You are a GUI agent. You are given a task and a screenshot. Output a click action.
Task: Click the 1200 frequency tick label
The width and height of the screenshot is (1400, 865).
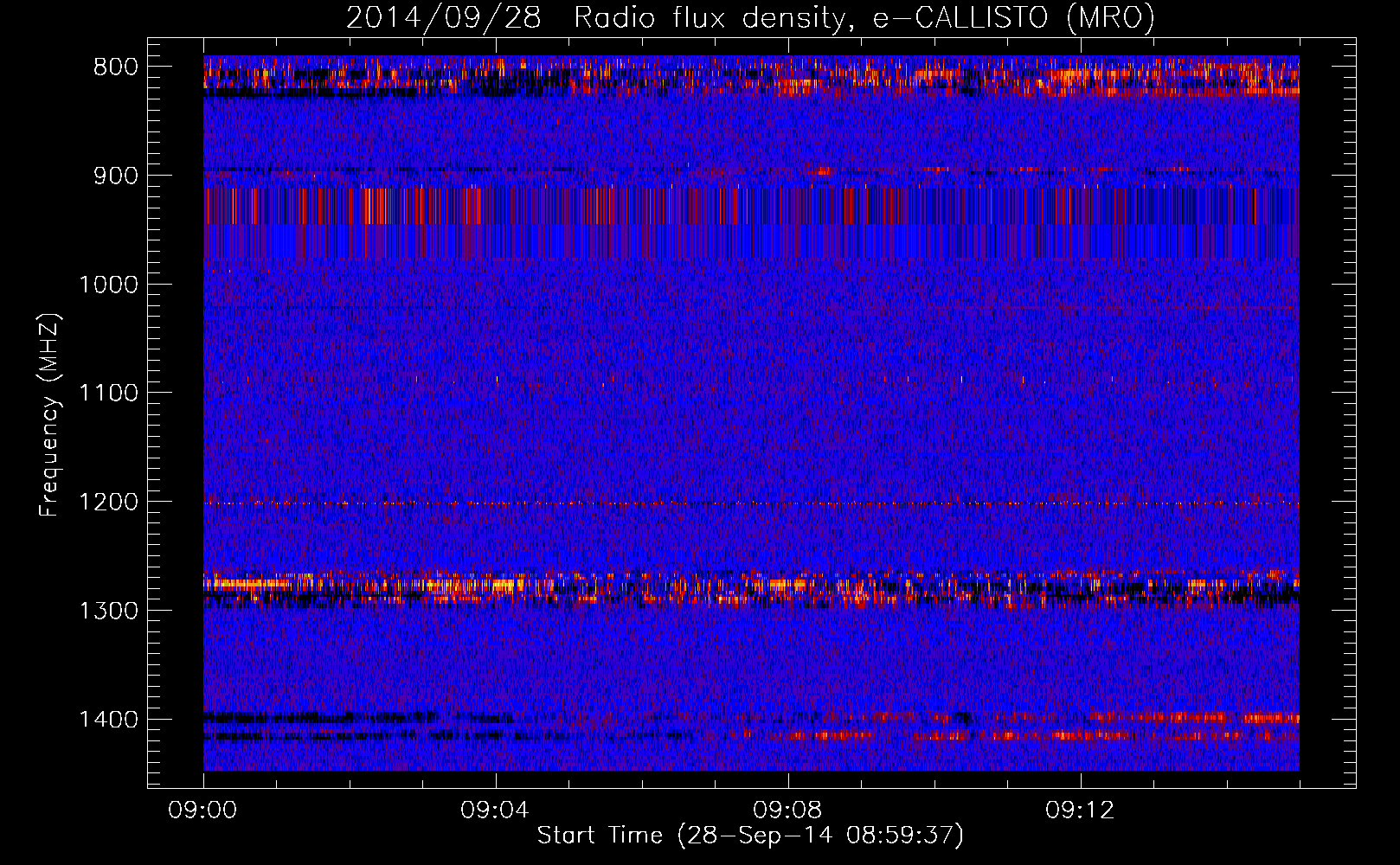pos(108,503)
